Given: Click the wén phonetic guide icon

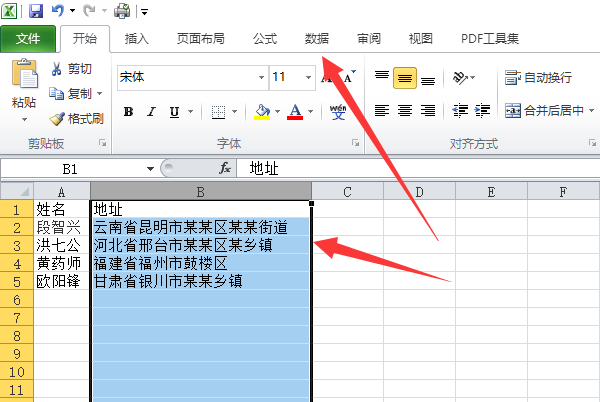Looking at the screenshot, I should (338, 112).
